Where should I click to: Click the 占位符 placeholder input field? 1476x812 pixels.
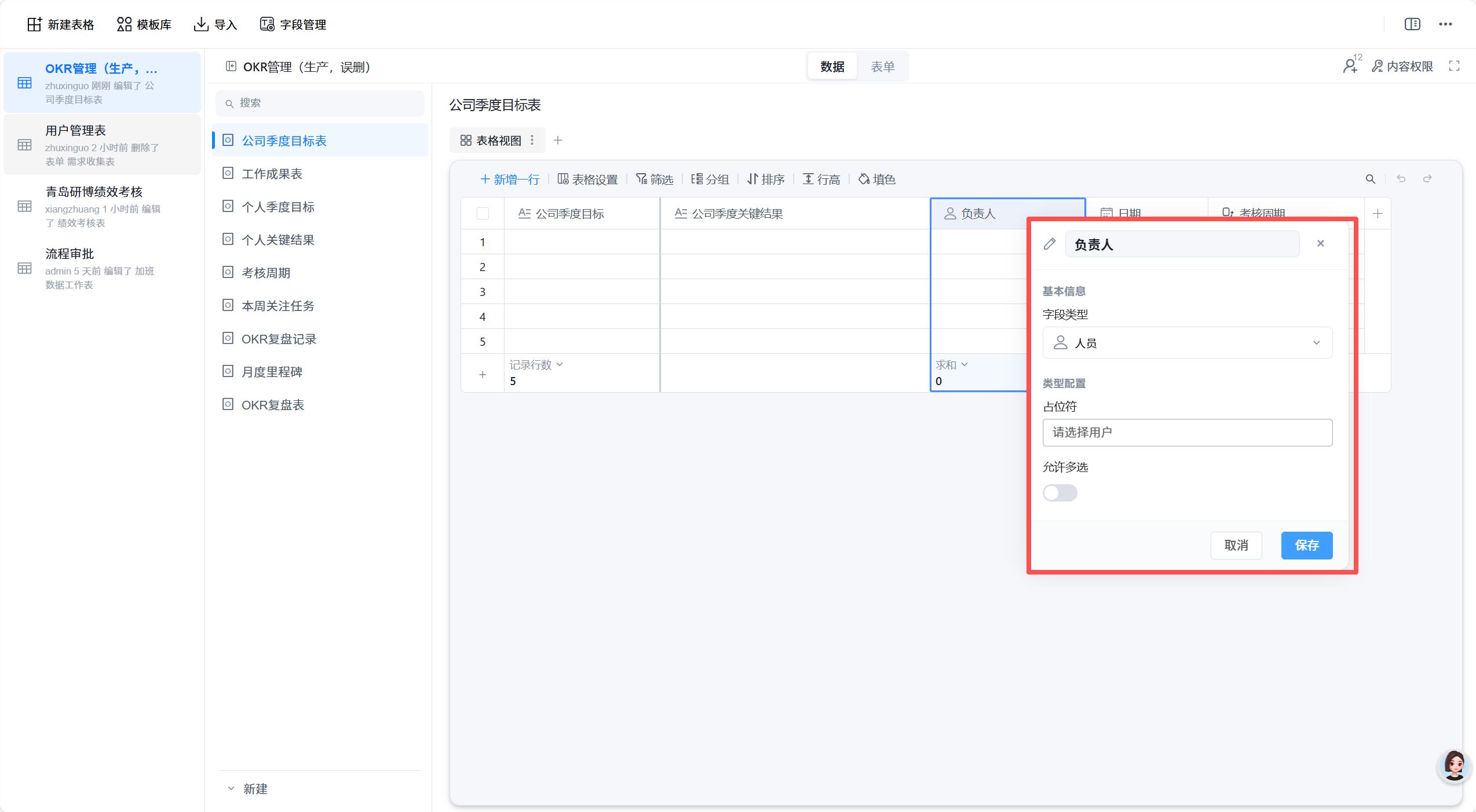[1188, 432]
